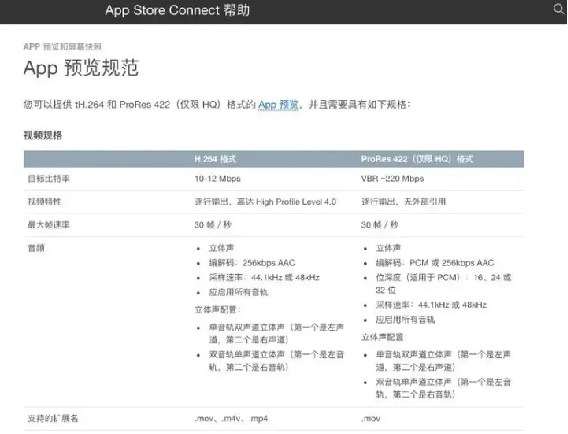Follow the App 预览 hyperlink
This screenshot has height=434, width=568.
[278, 105]
